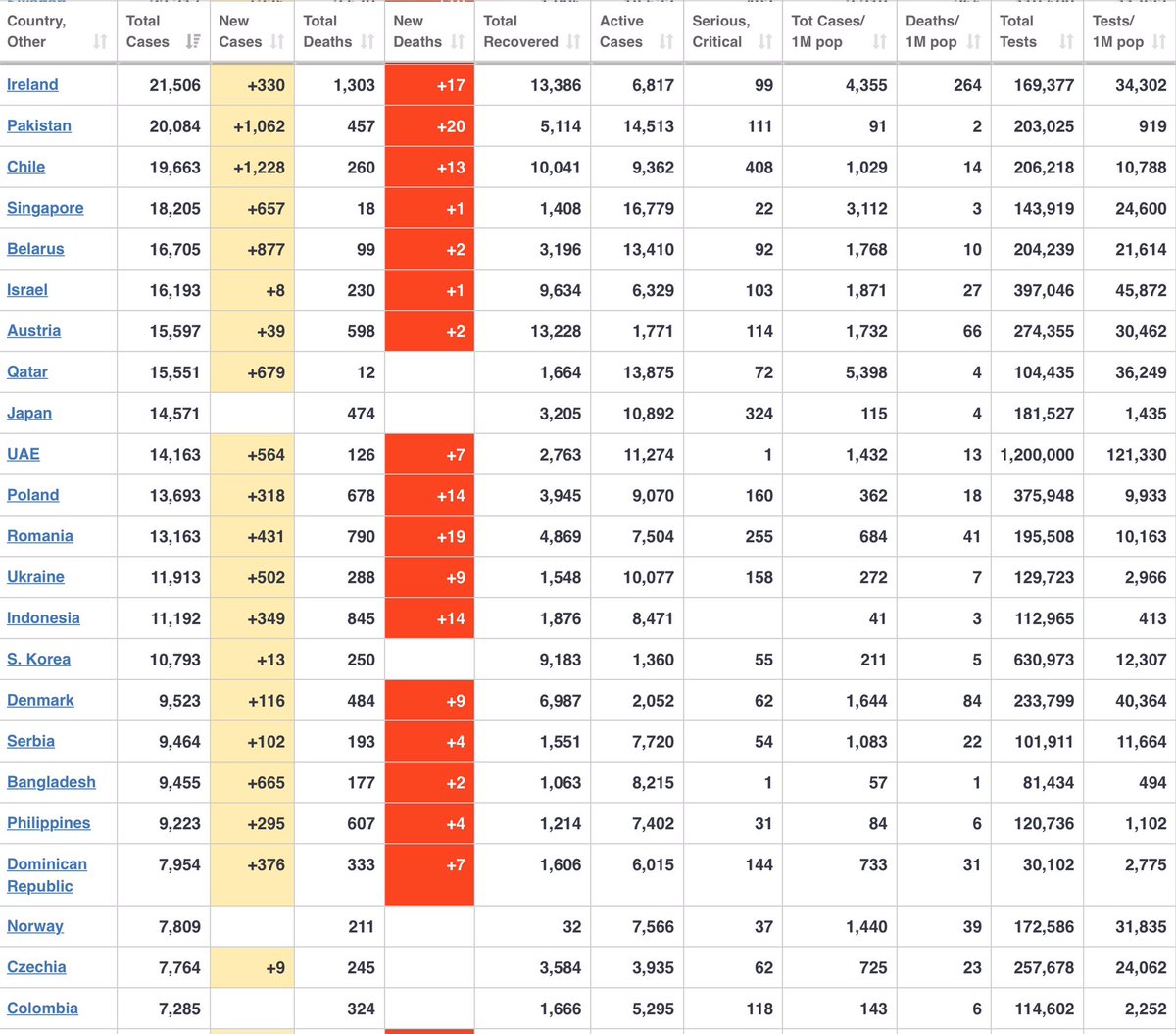Select Qatar's cases per million 5,398

(x=866, y=373)
